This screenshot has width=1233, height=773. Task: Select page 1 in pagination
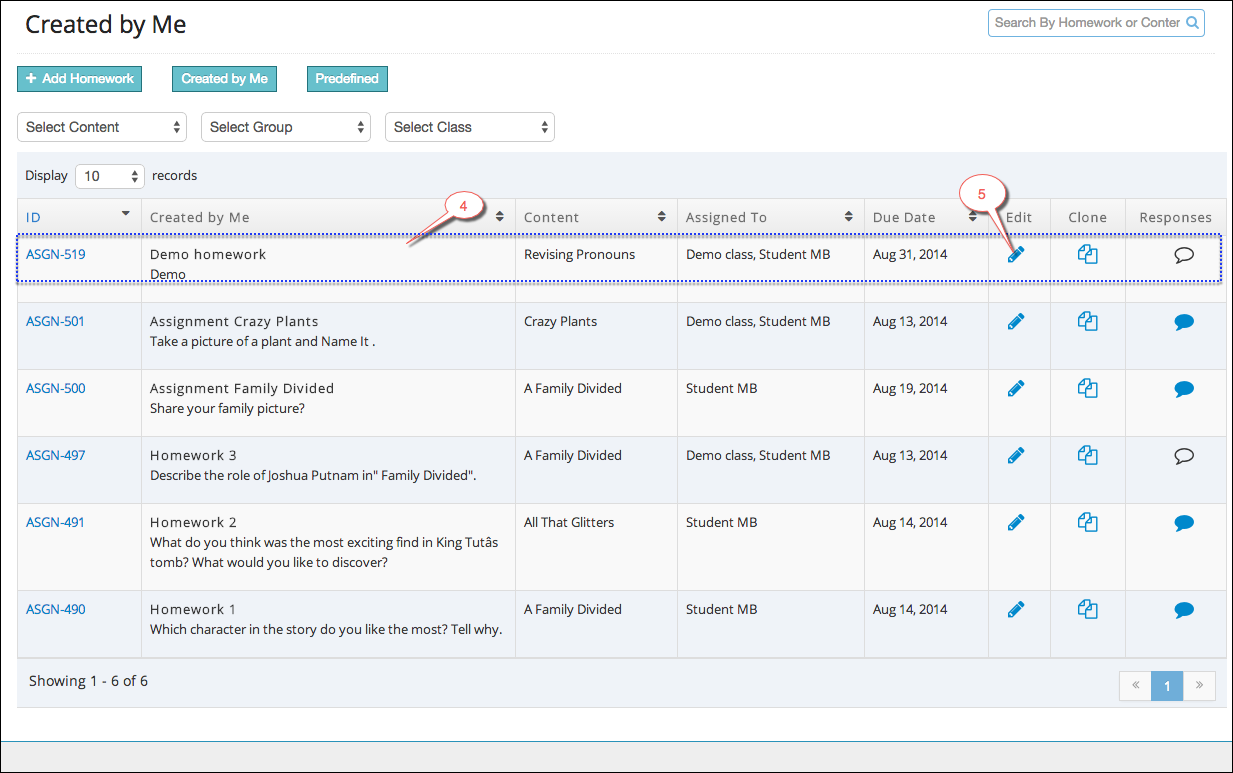tap(1167, 685)
